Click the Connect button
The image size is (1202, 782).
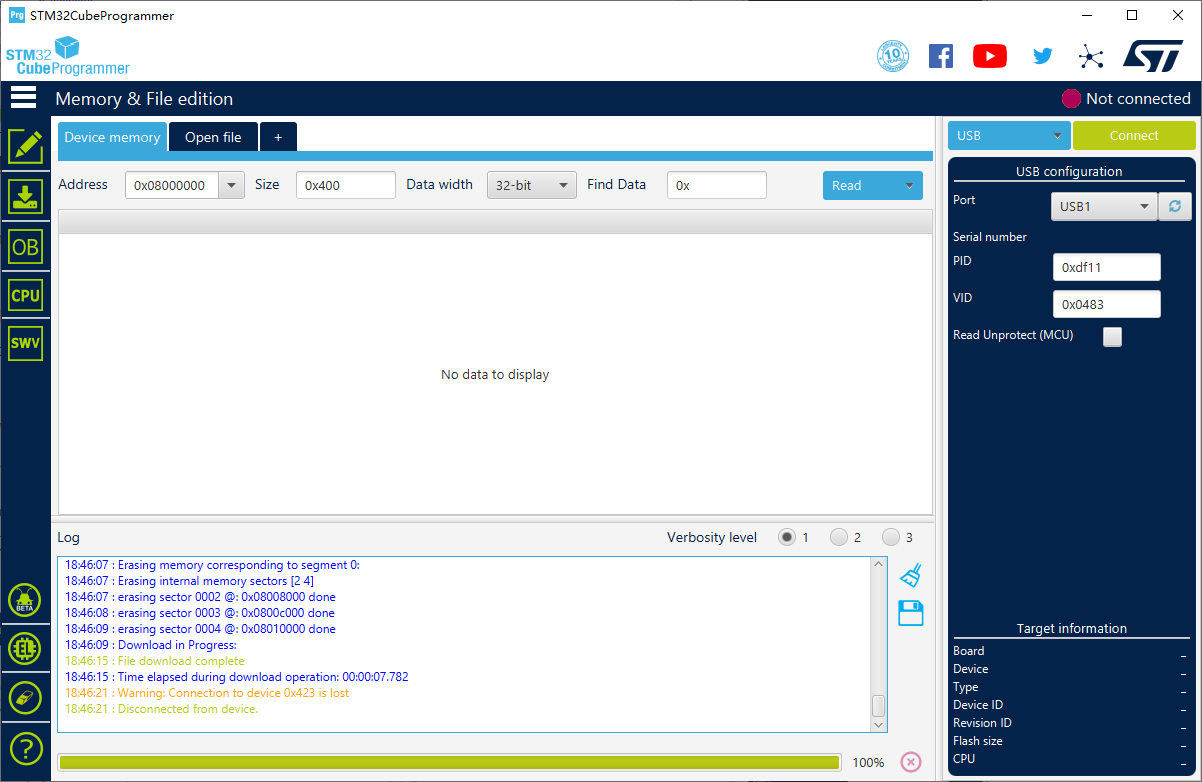(x=1134, y=135)
